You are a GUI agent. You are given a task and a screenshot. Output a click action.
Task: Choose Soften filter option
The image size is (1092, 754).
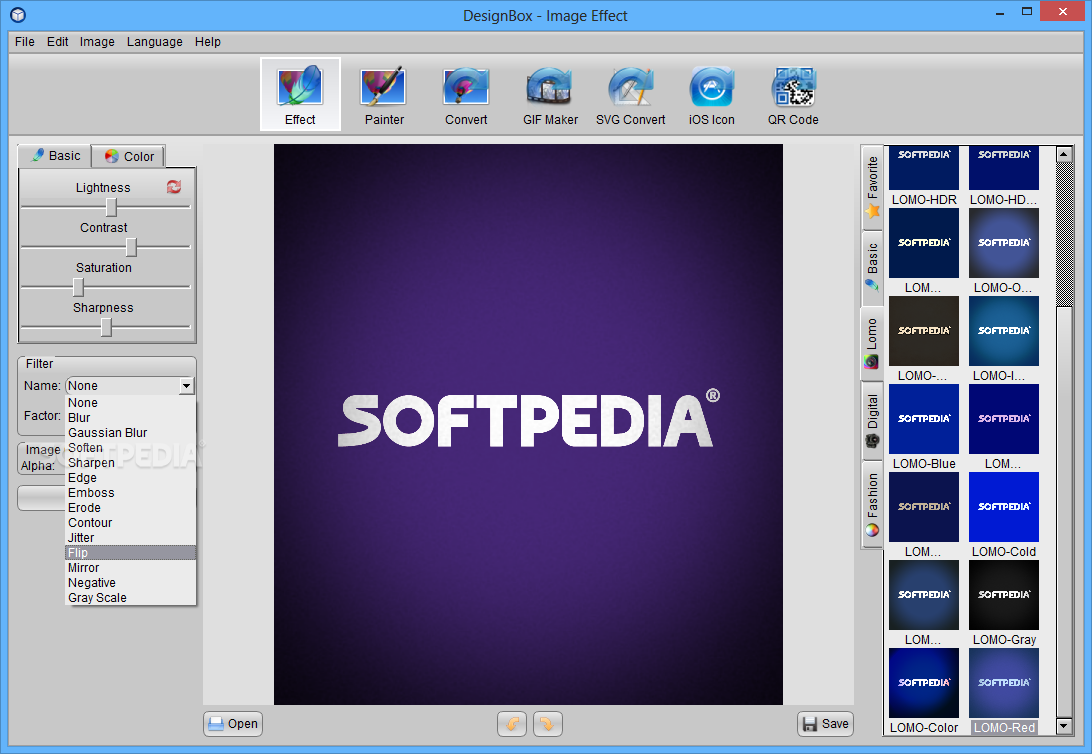pyautogui.click(x=130, y=448)
